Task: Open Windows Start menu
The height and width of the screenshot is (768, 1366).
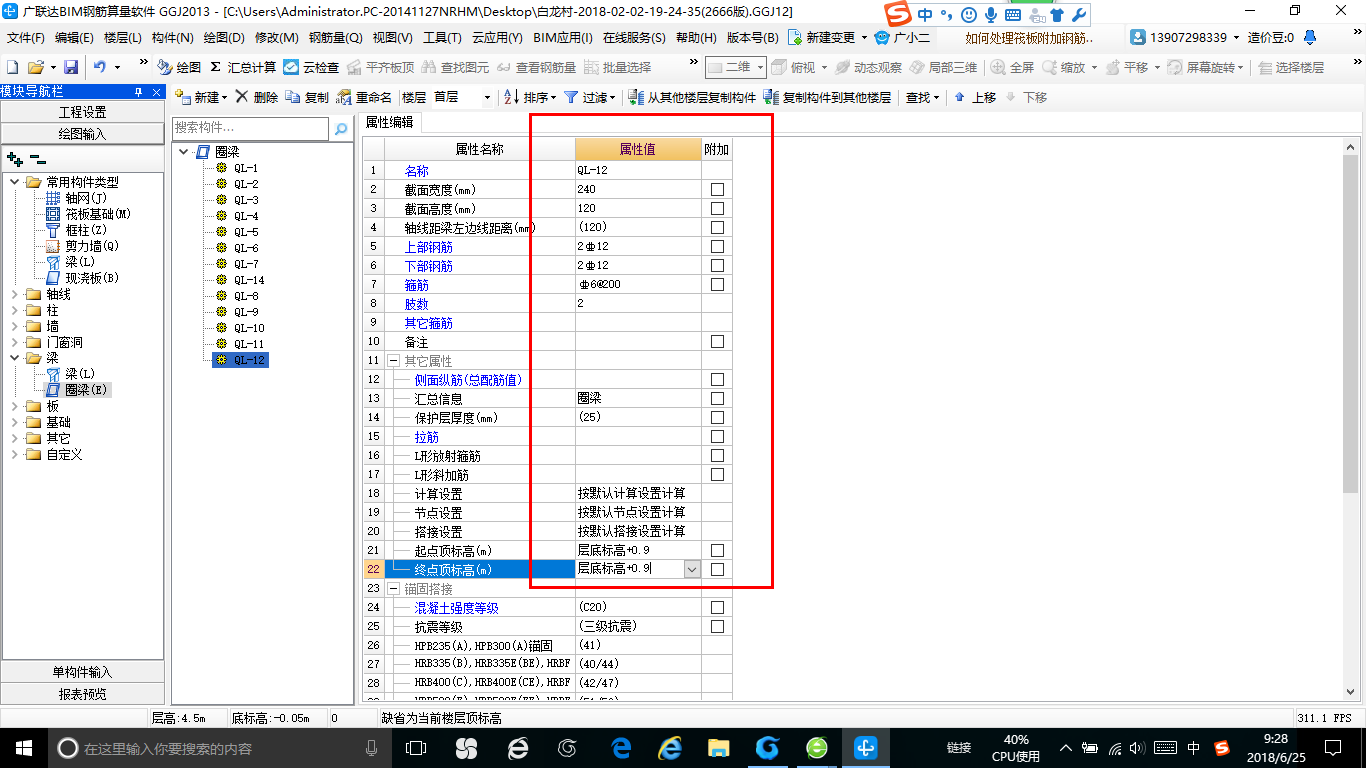Action: (22, 747)
